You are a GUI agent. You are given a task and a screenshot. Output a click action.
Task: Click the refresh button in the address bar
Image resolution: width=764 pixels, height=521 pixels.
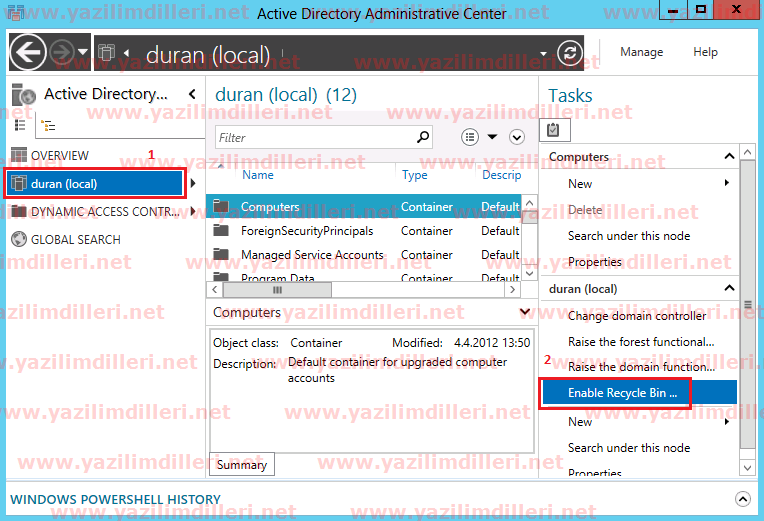click(x=570, y=53)
